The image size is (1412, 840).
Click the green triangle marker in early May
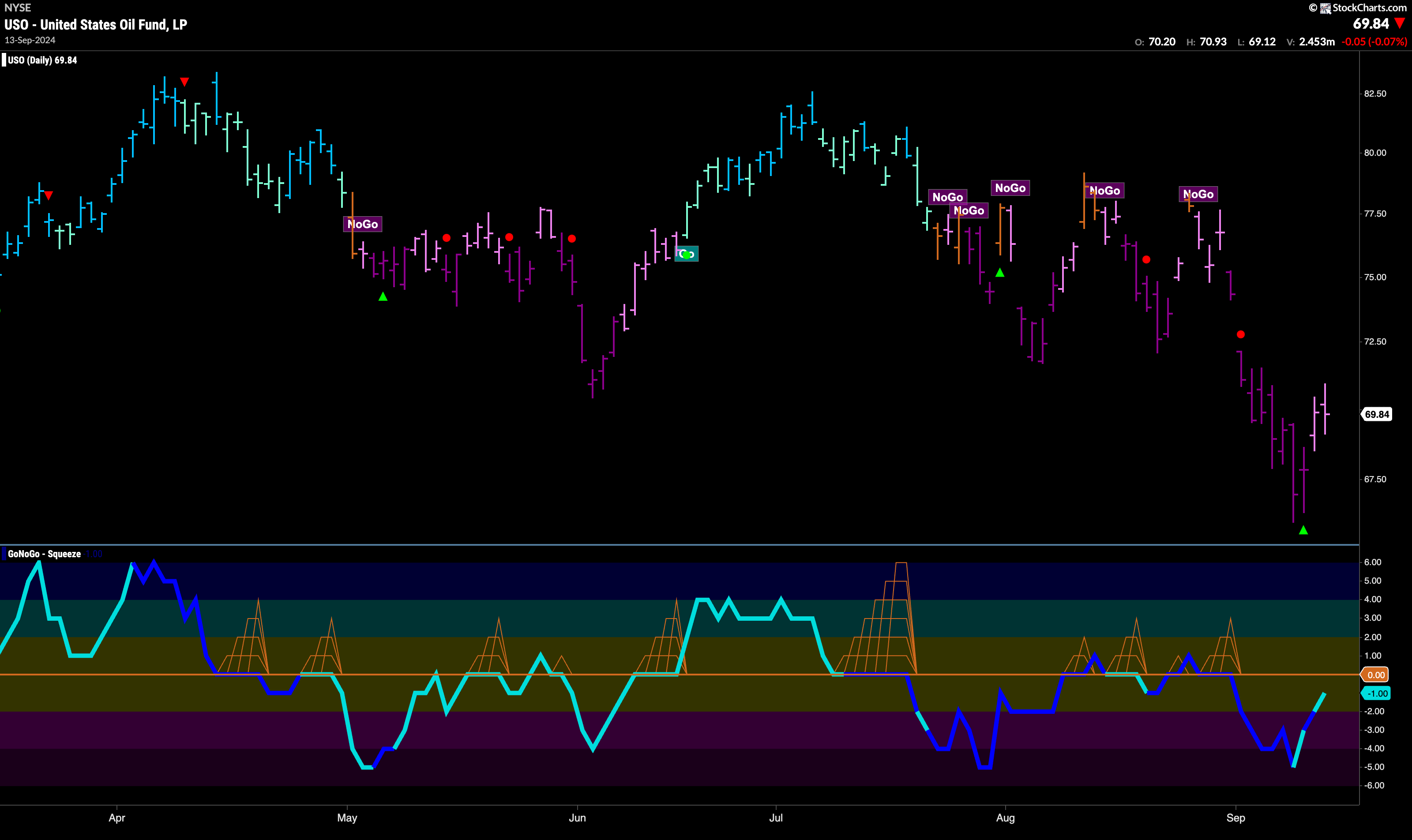click(x=383, y=296)
